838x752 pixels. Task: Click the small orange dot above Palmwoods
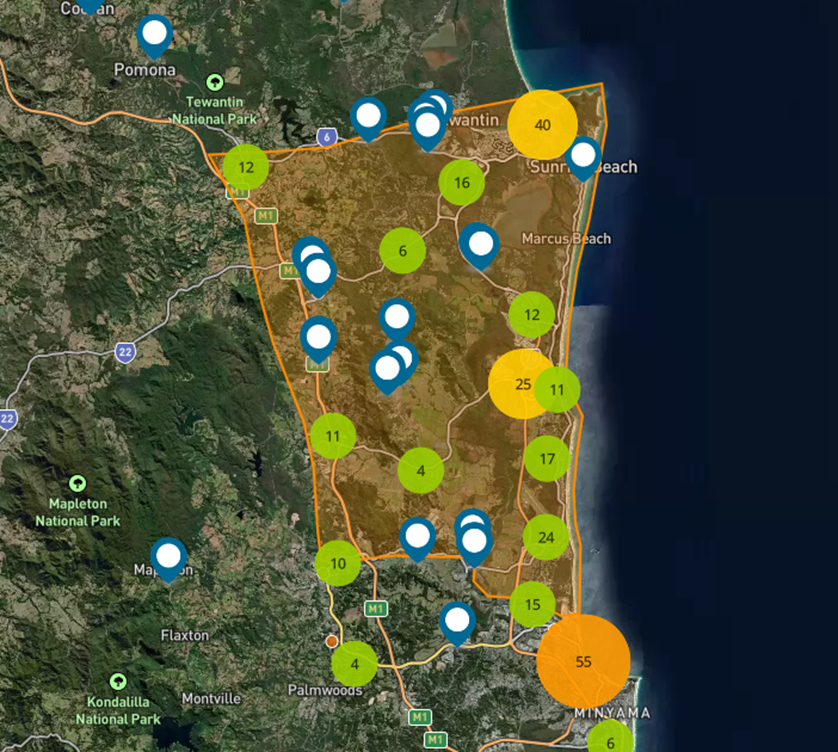pos(331,640)
